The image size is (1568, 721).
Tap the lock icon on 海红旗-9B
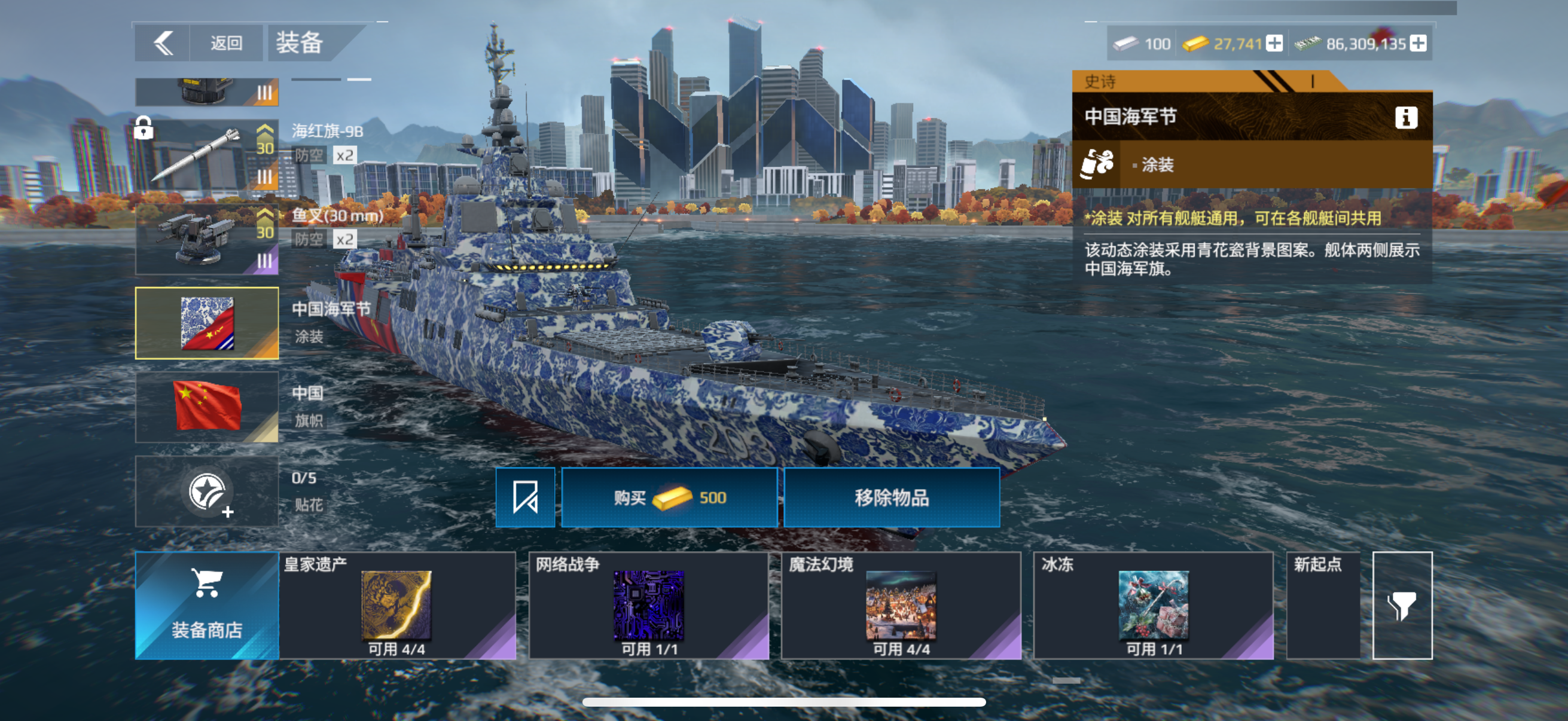pos(144,129)
